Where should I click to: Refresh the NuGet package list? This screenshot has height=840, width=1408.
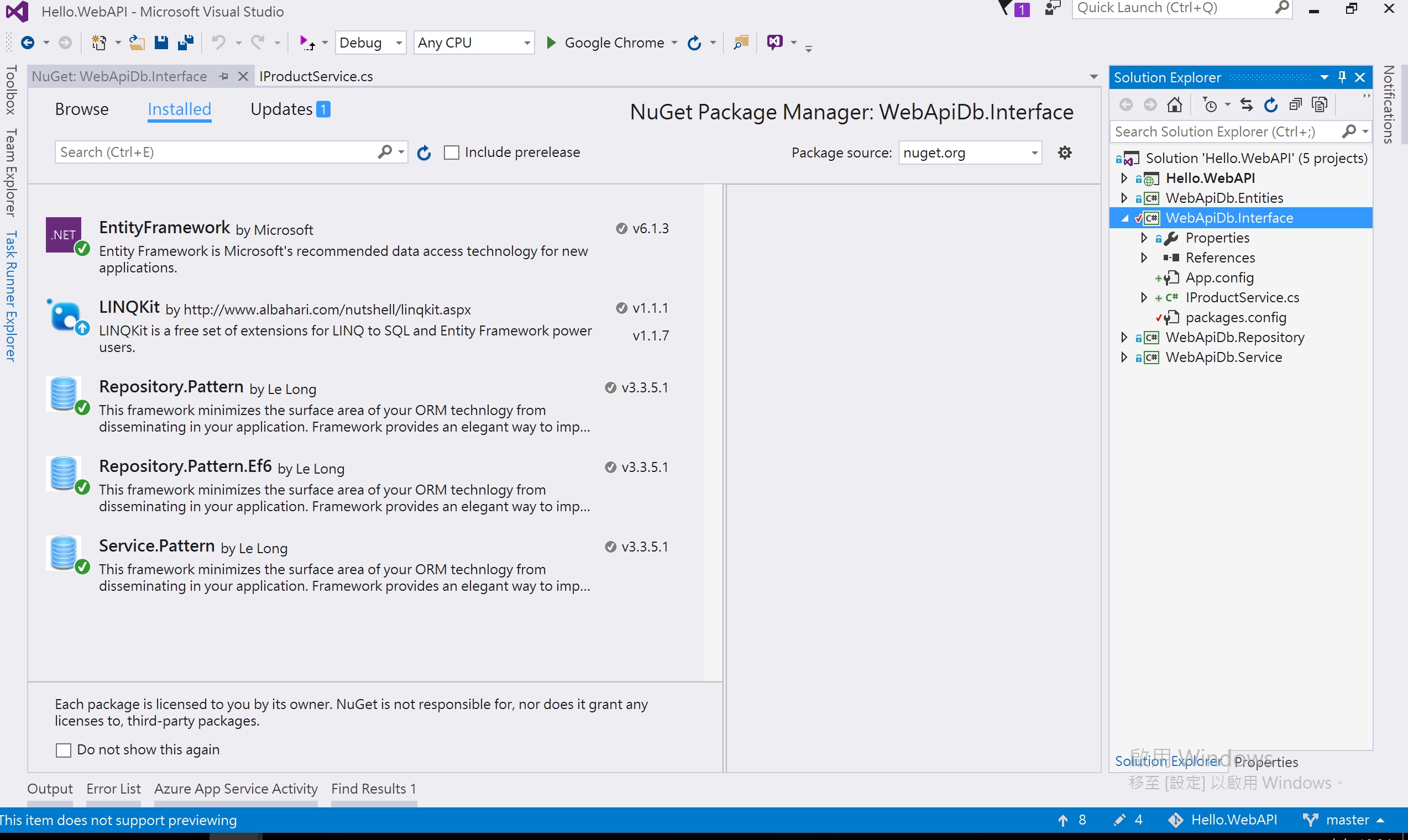point(424,153)
